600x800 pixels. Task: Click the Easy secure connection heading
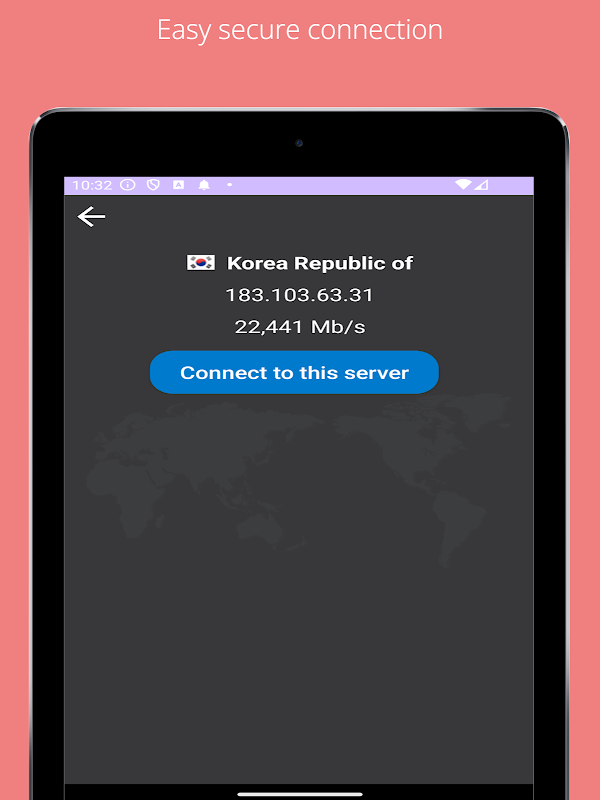tap(299, 30)
